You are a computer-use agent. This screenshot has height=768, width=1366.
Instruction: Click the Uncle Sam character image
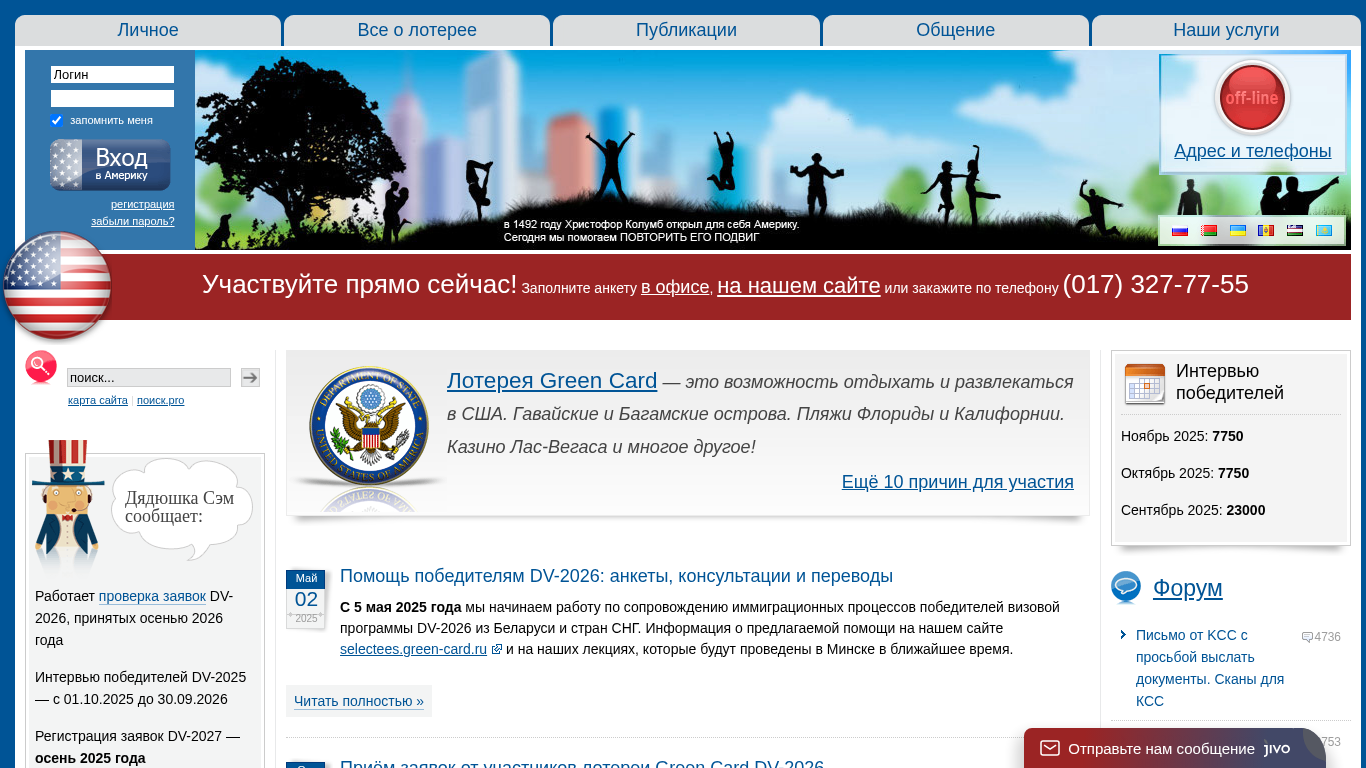click(x=67, y=505)
